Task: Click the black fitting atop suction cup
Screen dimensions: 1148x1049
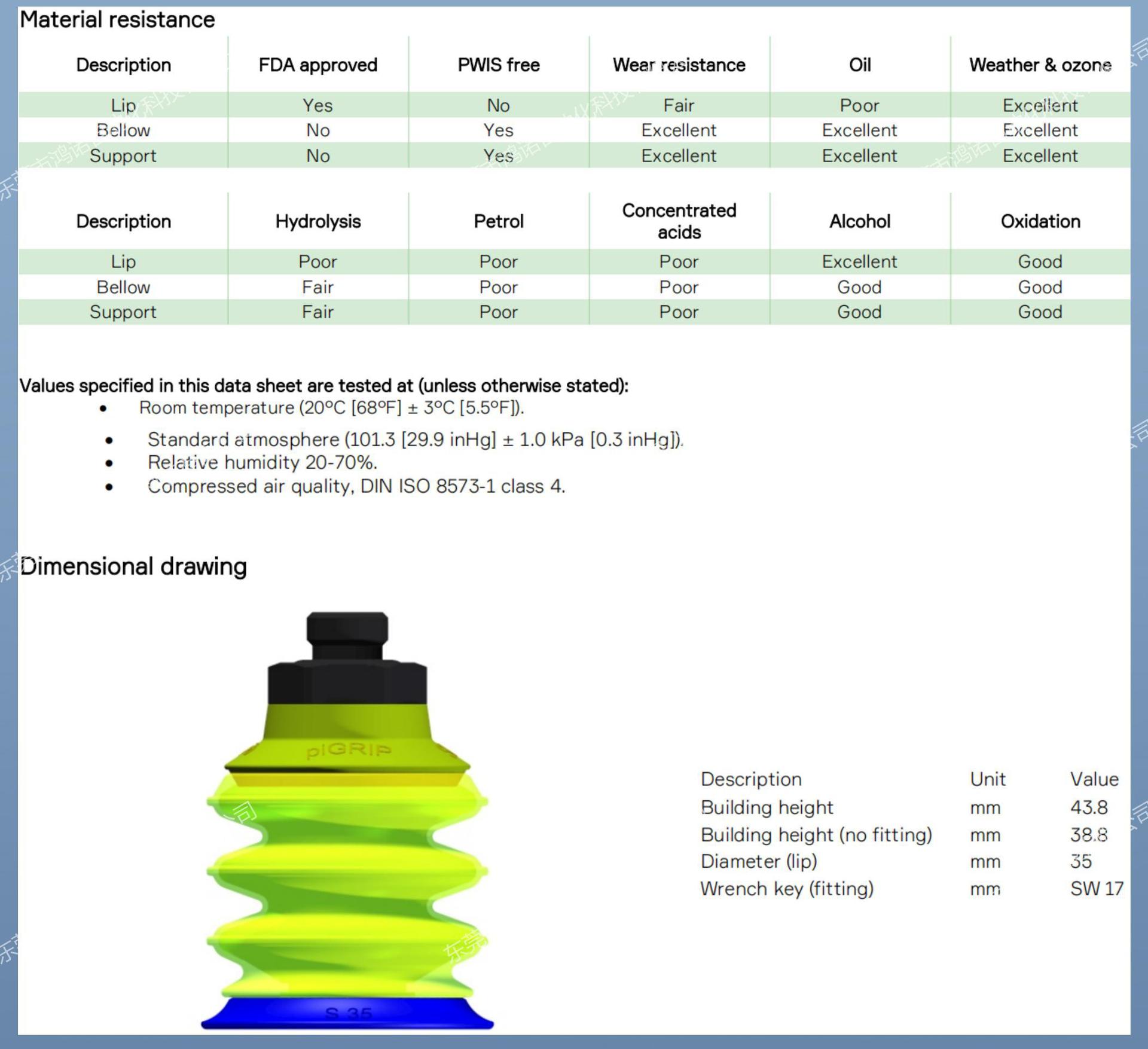Action: pos(347,658)
